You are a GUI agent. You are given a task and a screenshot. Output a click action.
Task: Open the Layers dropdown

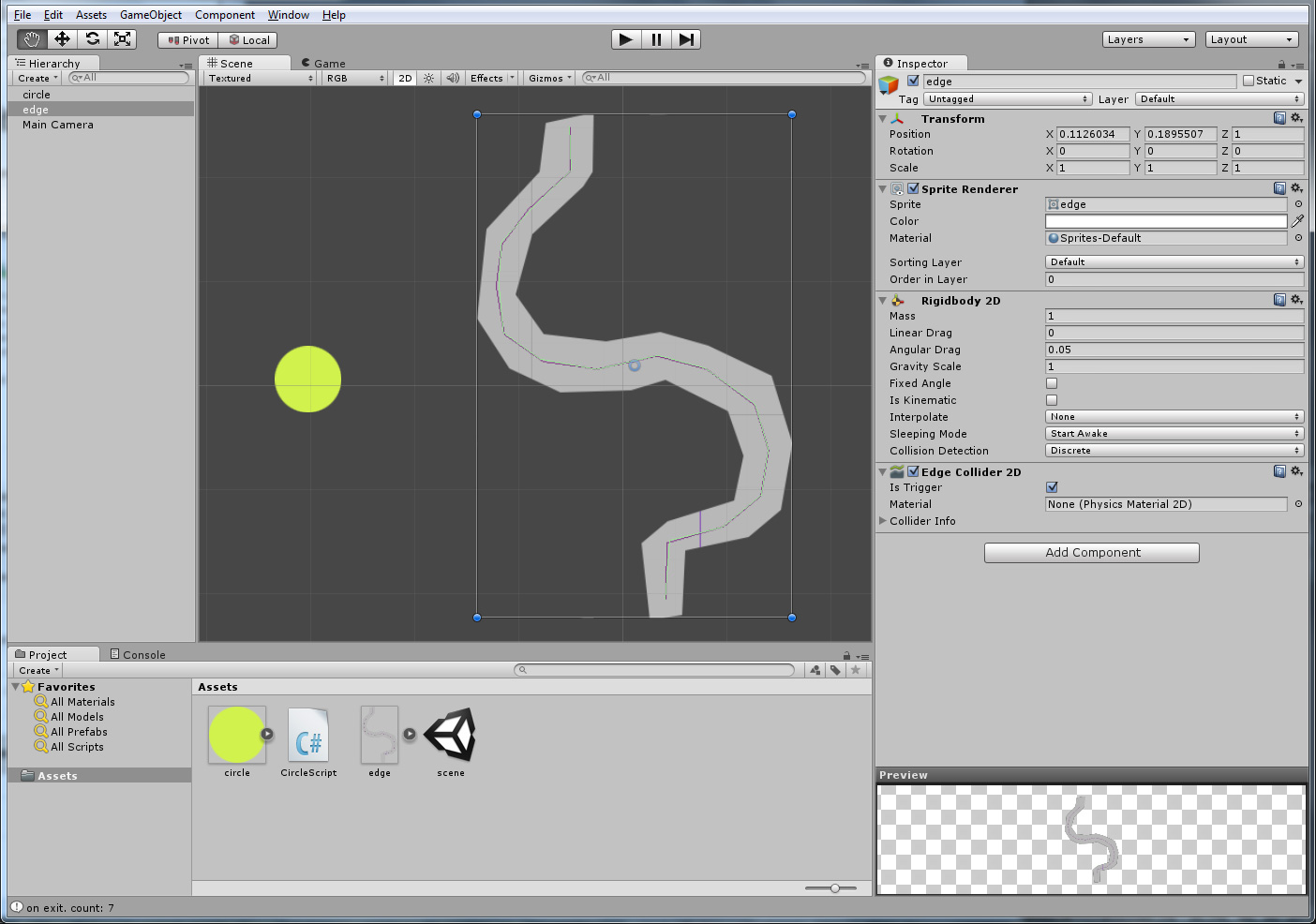point(1148,39)
